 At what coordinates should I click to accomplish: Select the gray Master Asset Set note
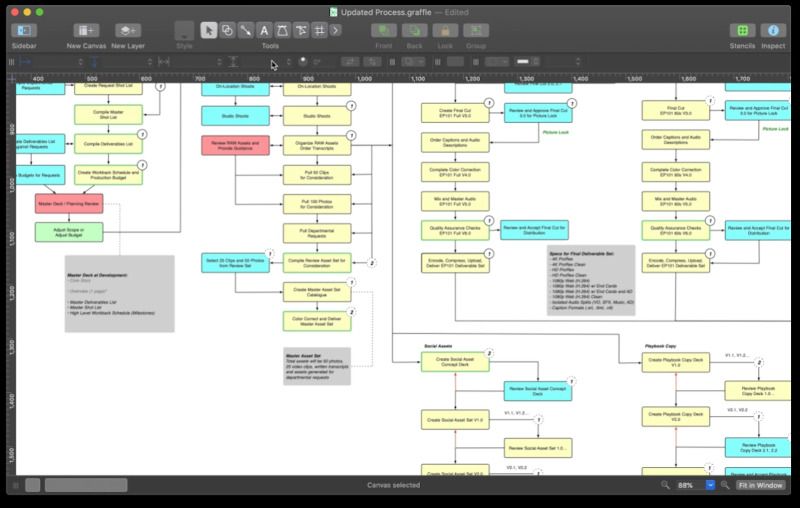(317, 366)
